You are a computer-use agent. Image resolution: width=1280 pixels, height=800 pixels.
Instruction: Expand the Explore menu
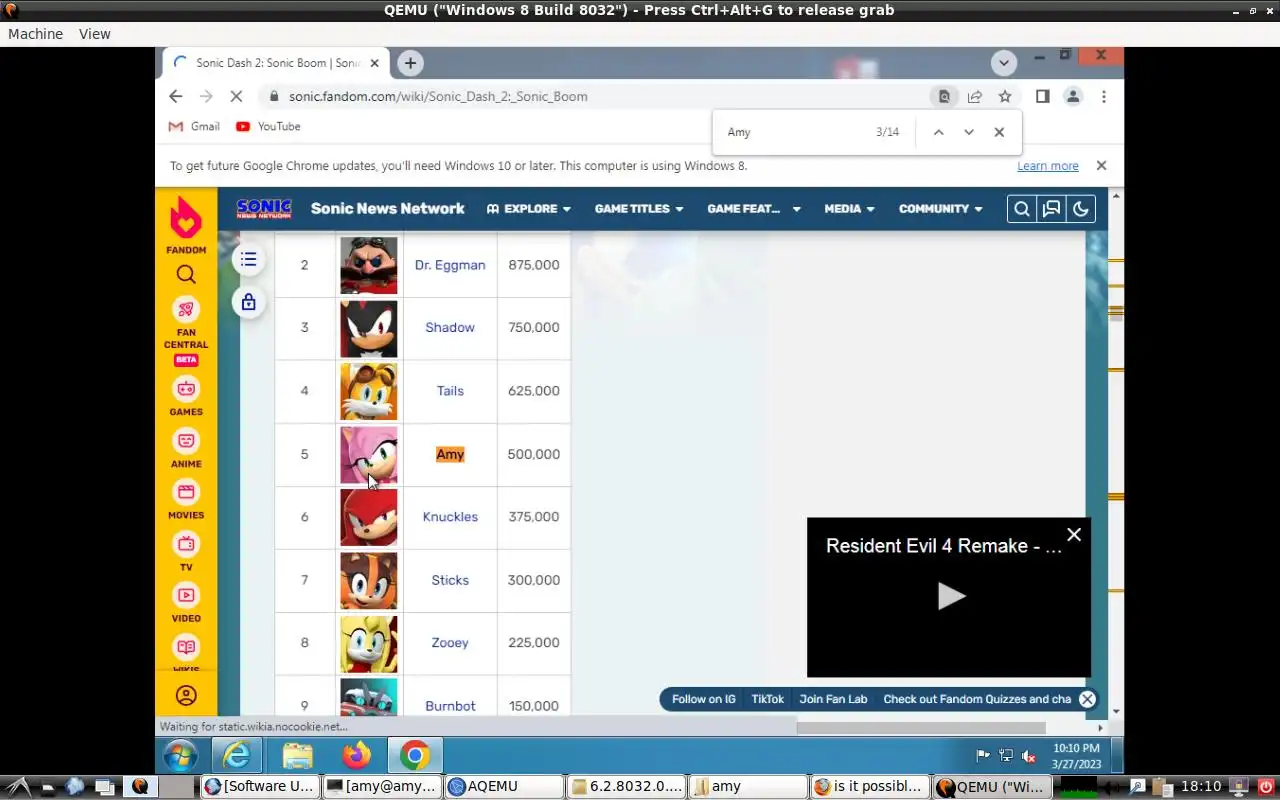click(x=528, y=209)
